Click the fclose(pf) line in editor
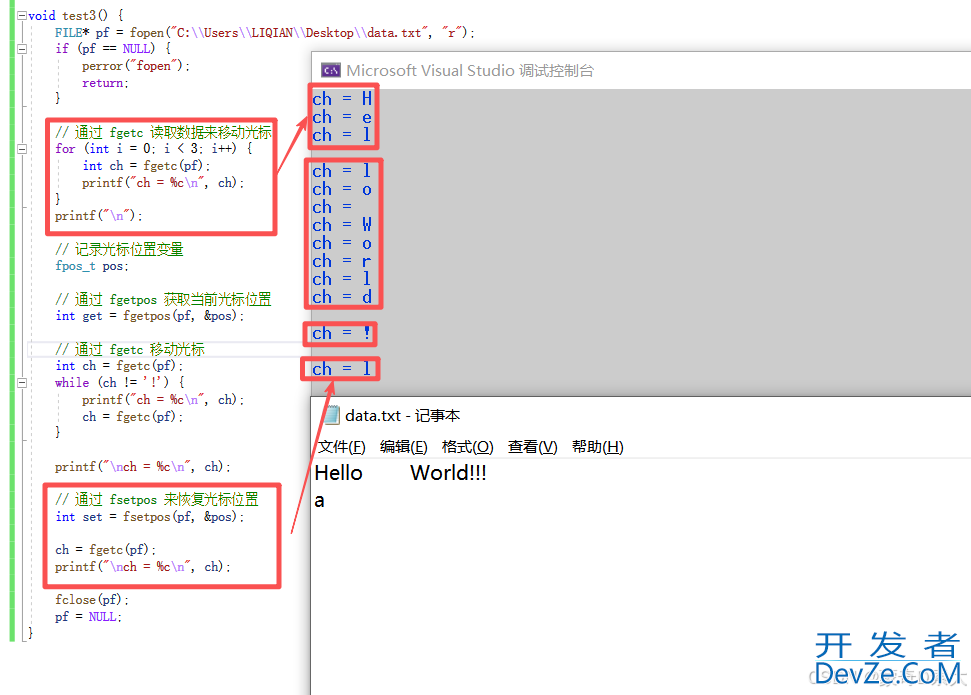Viewport: 971px width, 695px height. click(92, 600)
